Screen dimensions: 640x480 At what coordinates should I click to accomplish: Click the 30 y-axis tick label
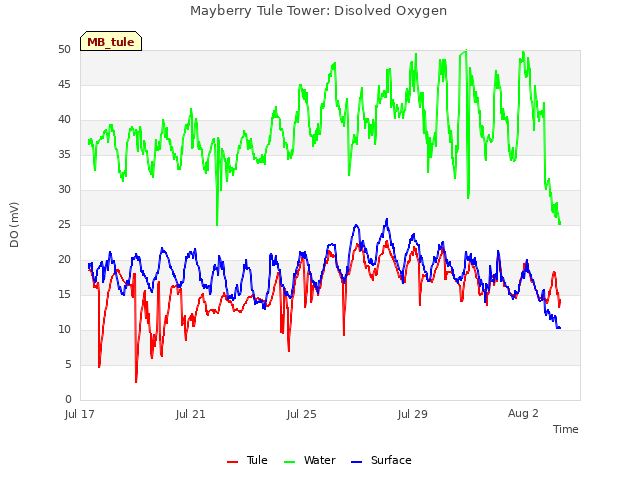(64, 189)
